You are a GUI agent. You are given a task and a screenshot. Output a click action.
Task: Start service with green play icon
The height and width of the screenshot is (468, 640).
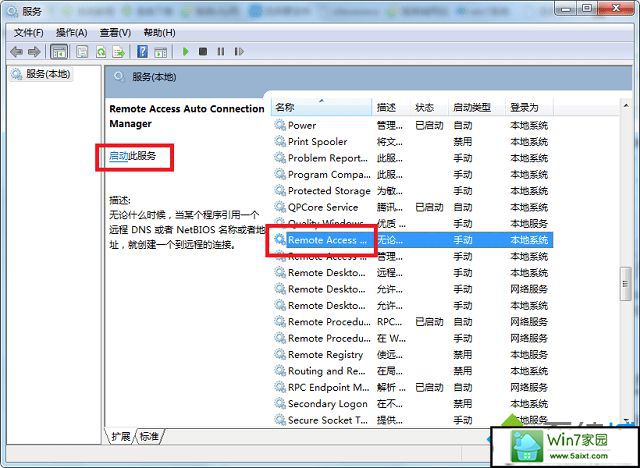(186, 52)
